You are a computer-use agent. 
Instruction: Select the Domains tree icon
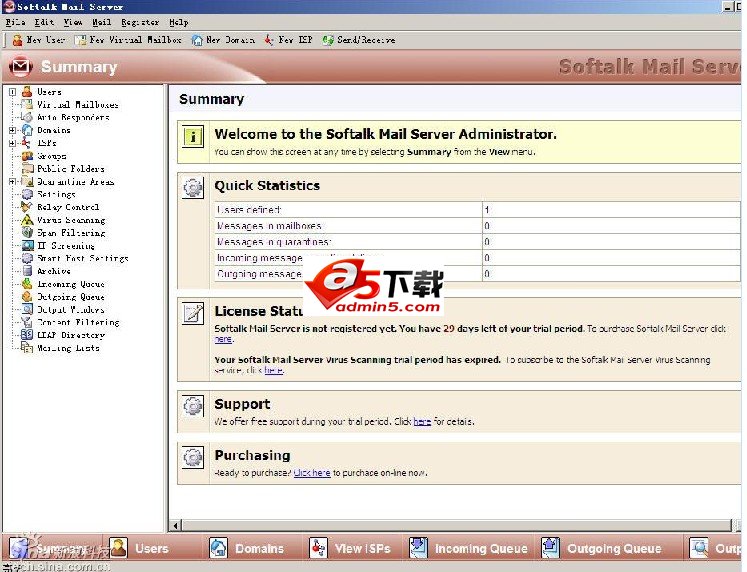27,130
